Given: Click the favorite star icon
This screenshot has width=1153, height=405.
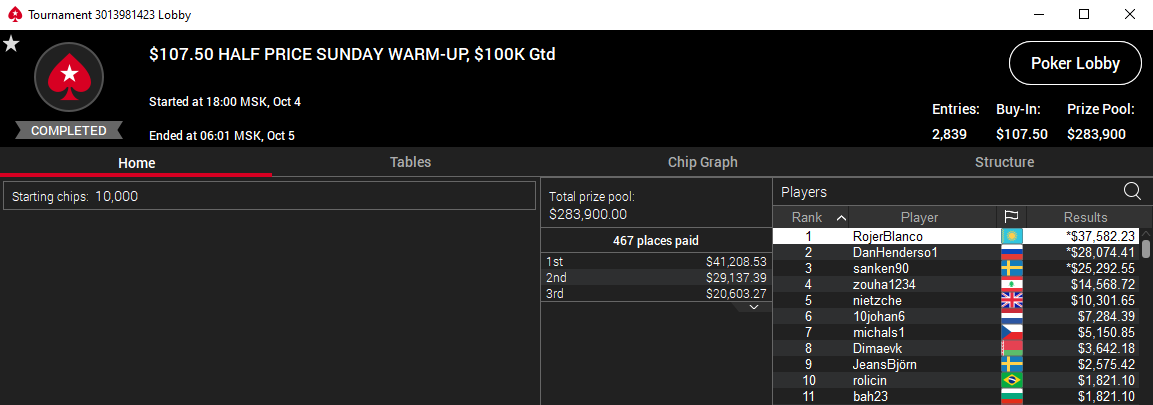Looking at the screenshot, I should 11,44.
